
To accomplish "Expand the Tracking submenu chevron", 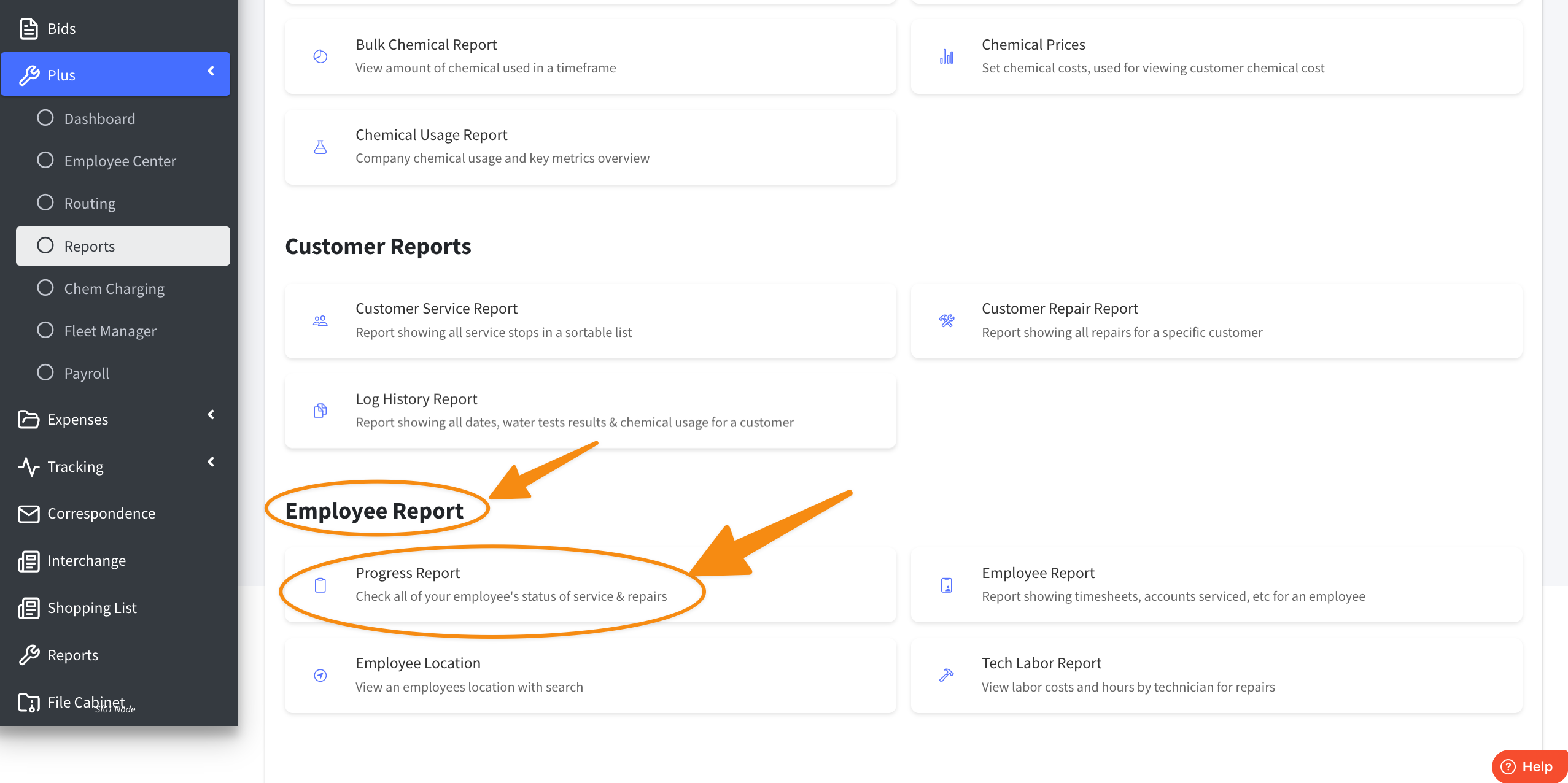I will [211, 462].
